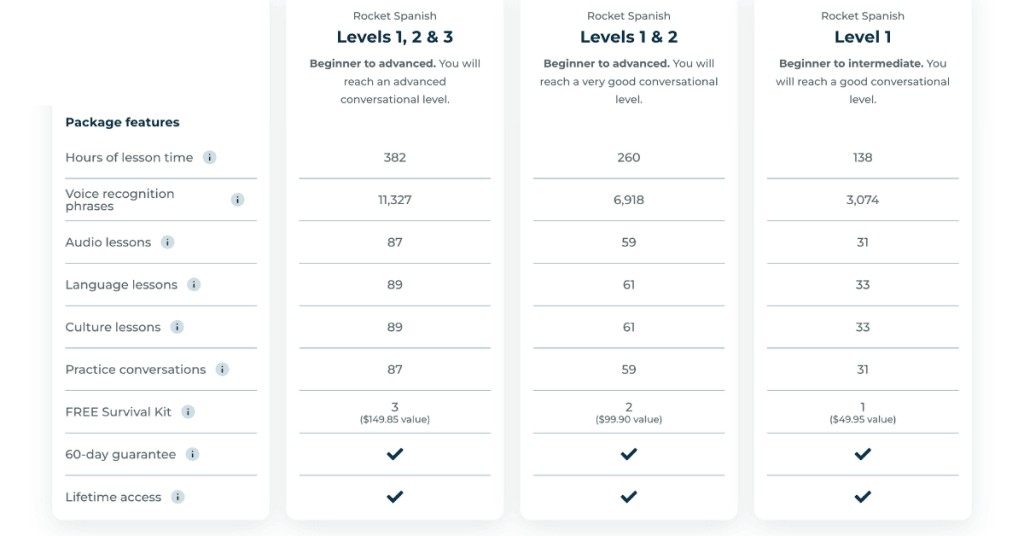
Task: Click the $49.95 value Survival Kit cell
Action: 863,413
